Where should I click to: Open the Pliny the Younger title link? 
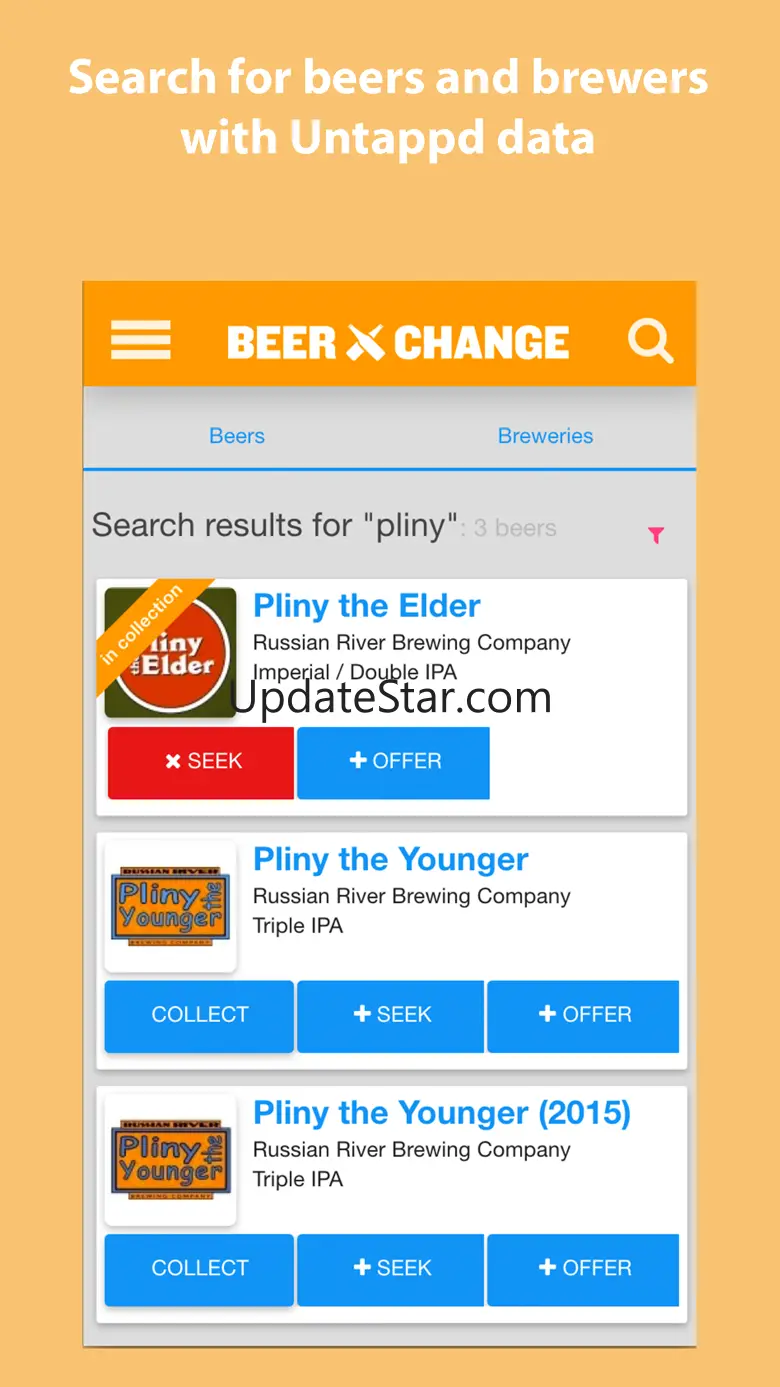coord(391,860)
